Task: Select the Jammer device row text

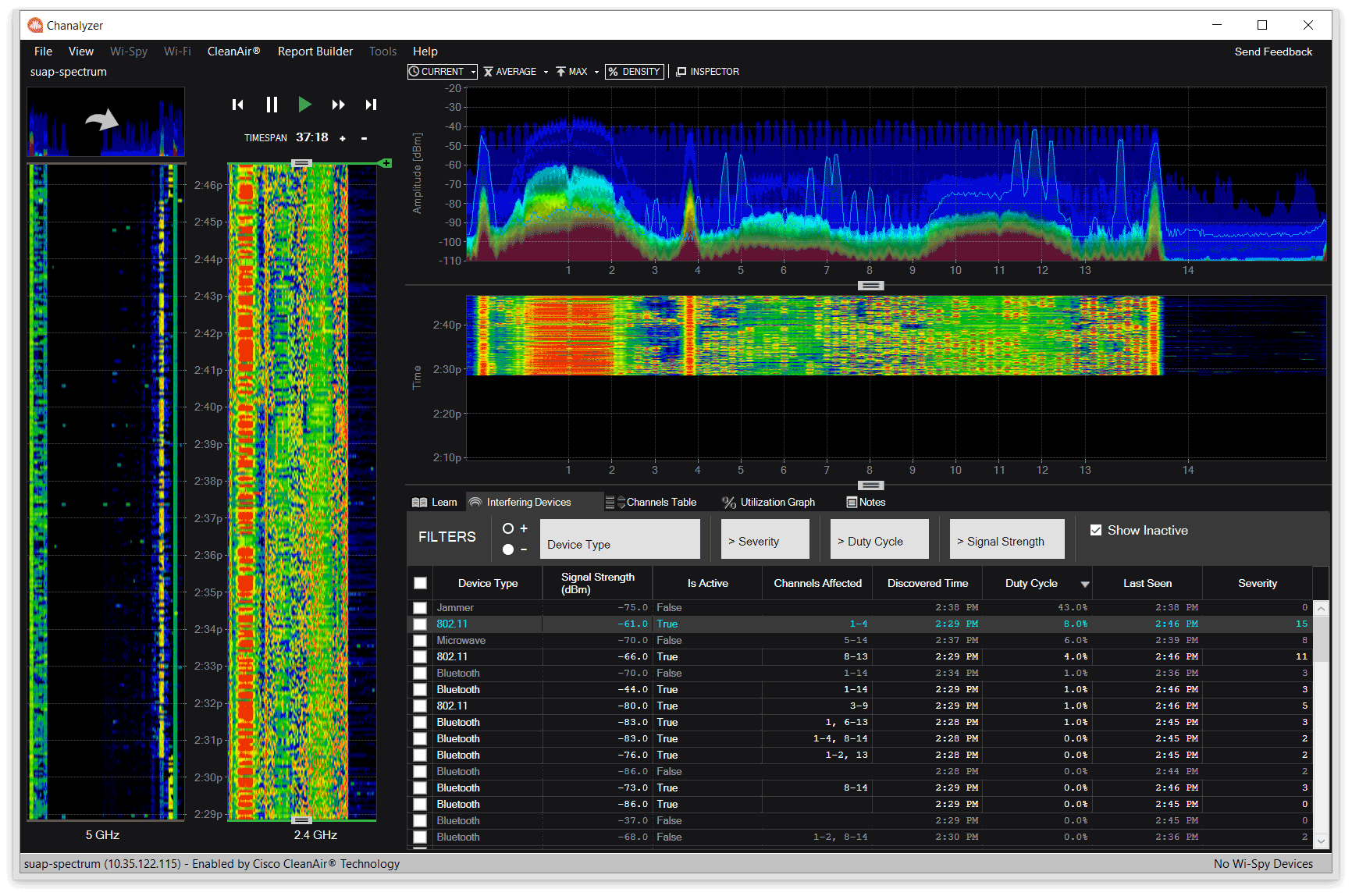Action: pyautogui.click(x=455, y=608)
